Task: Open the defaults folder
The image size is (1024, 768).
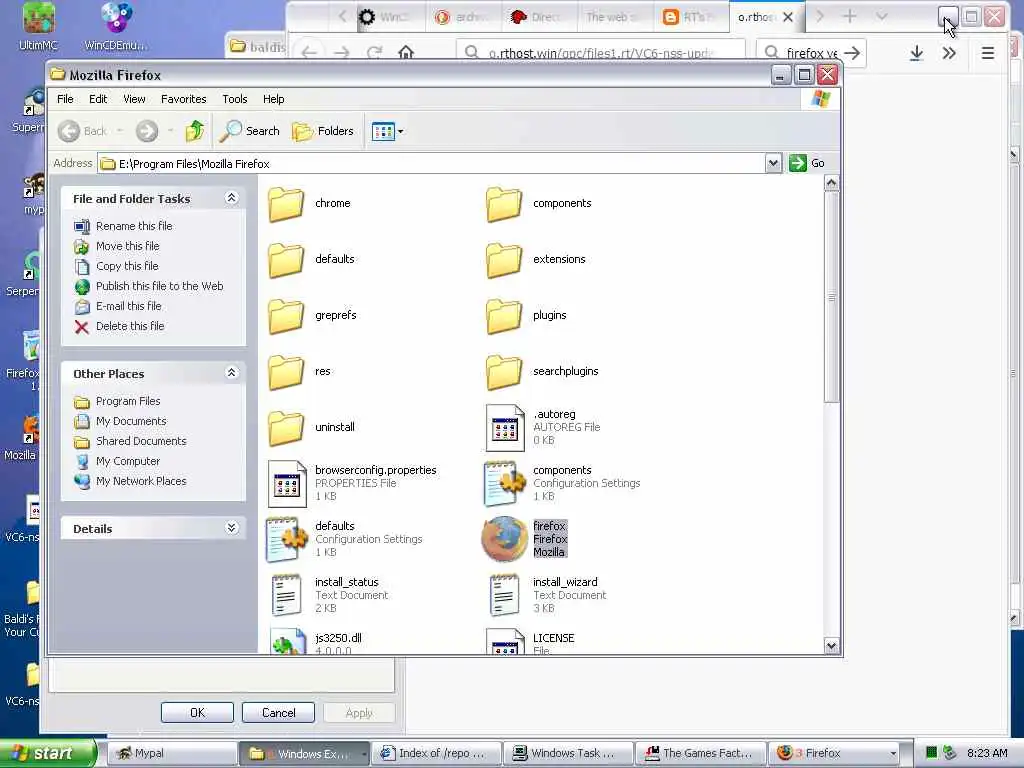Action: pos(286,260)
